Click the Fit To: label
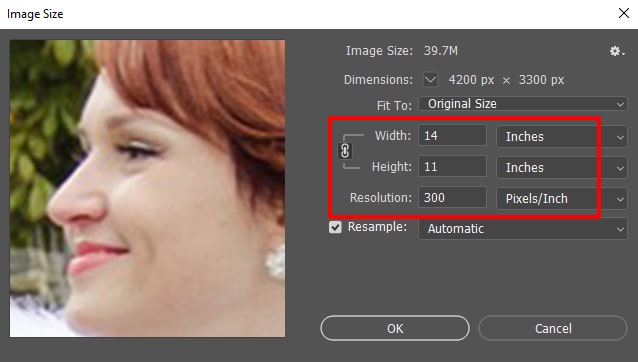 point(394,106)
